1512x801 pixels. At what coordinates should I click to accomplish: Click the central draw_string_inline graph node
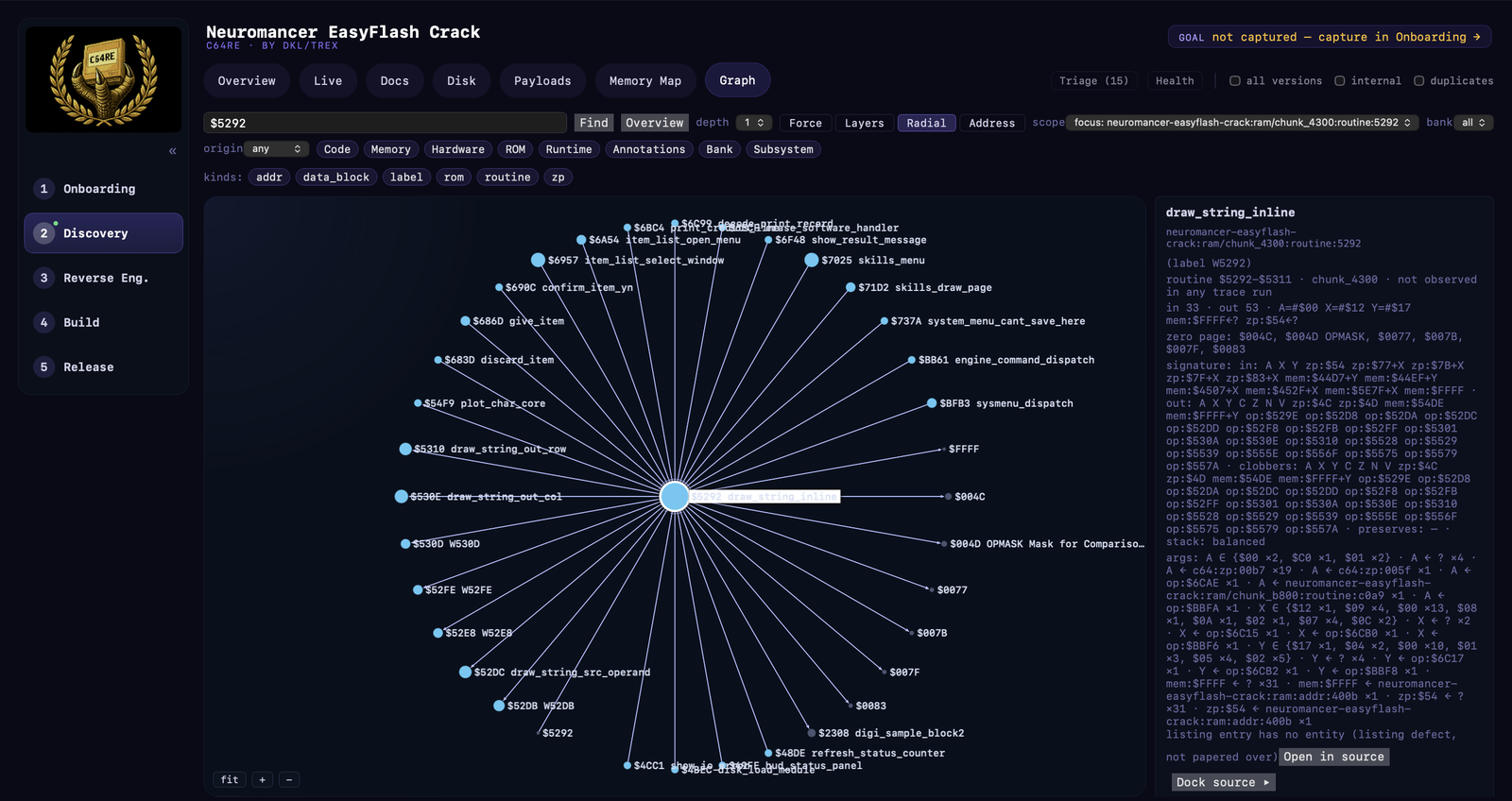point(674,496)
